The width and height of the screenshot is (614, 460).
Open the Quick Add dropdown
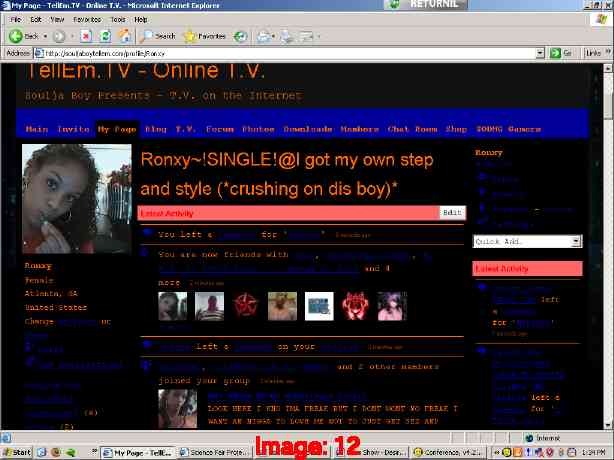[x=527, y=242]
